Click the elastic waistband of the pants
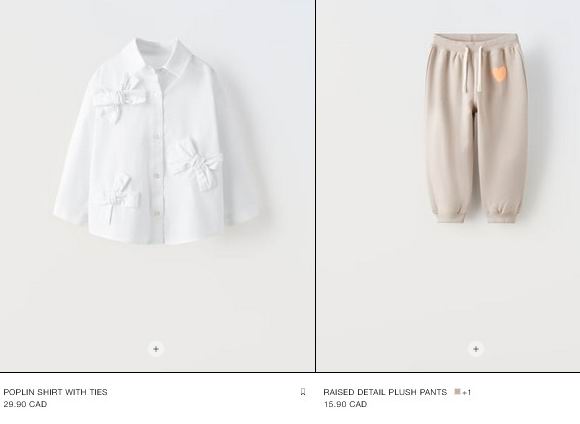Viewport: 580px width, 424px height. [x=477, y=43]
